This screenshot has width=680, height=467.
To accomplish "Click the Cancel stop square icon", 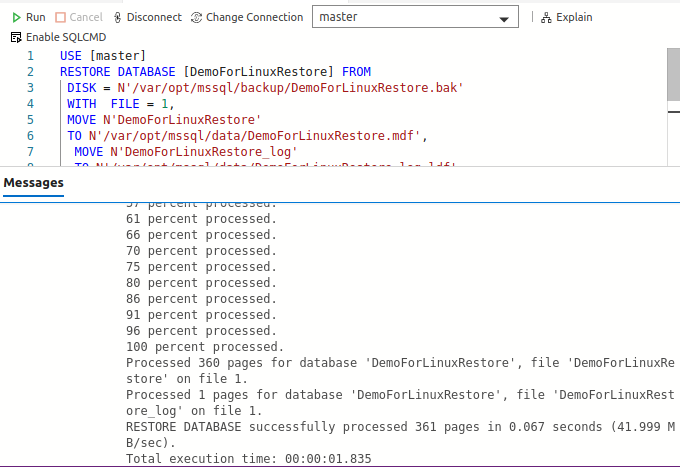I will [x=60, y=17].
